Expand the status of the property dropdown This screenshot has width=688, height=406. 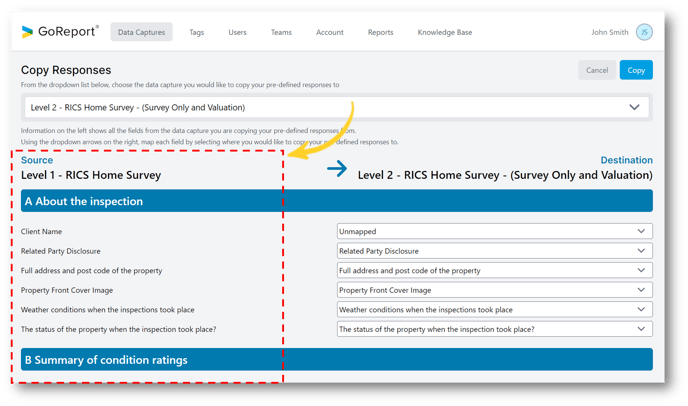pos(494,329)
